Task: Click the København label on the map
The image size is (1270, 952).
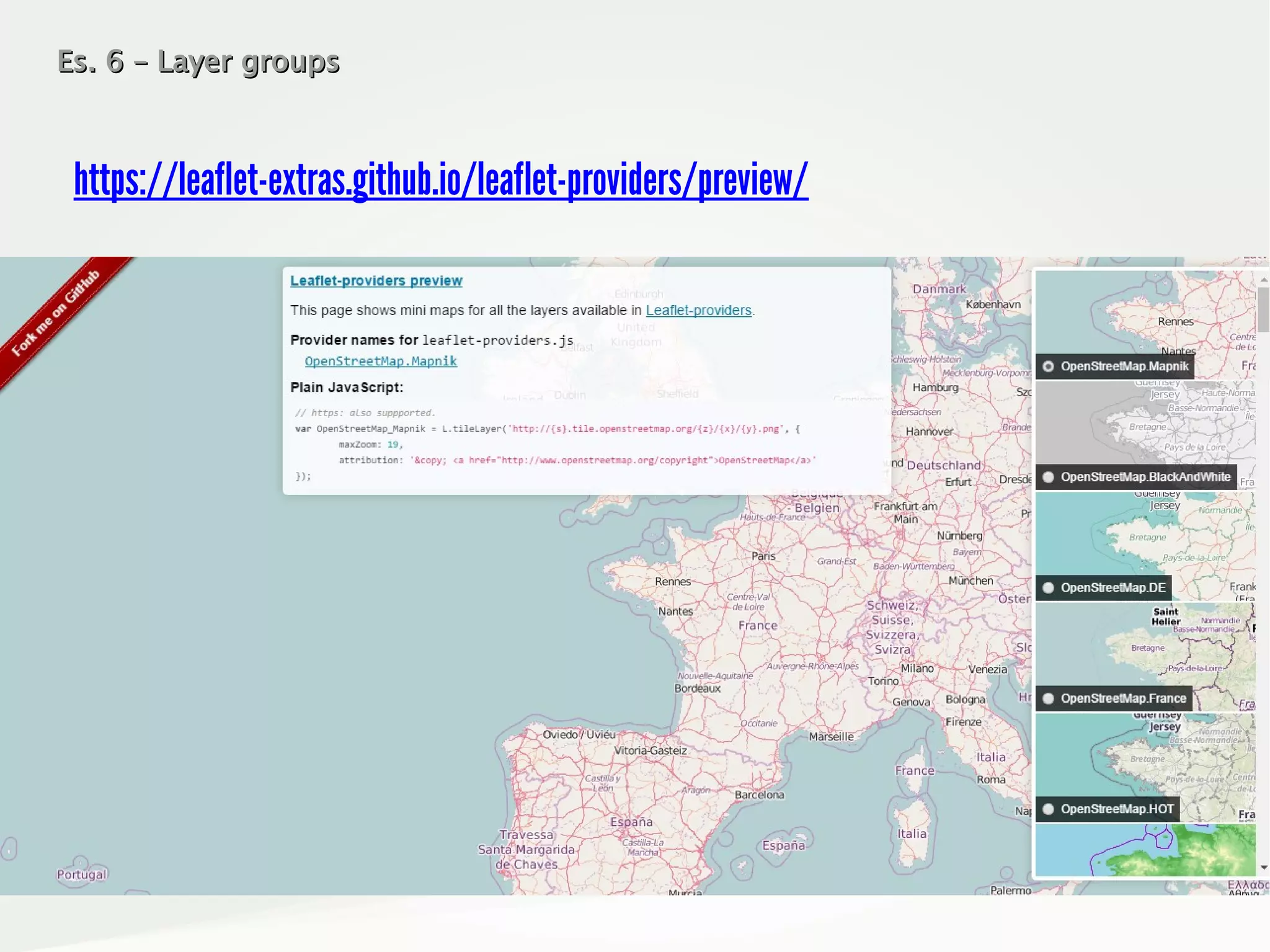Action: (993, 305)
